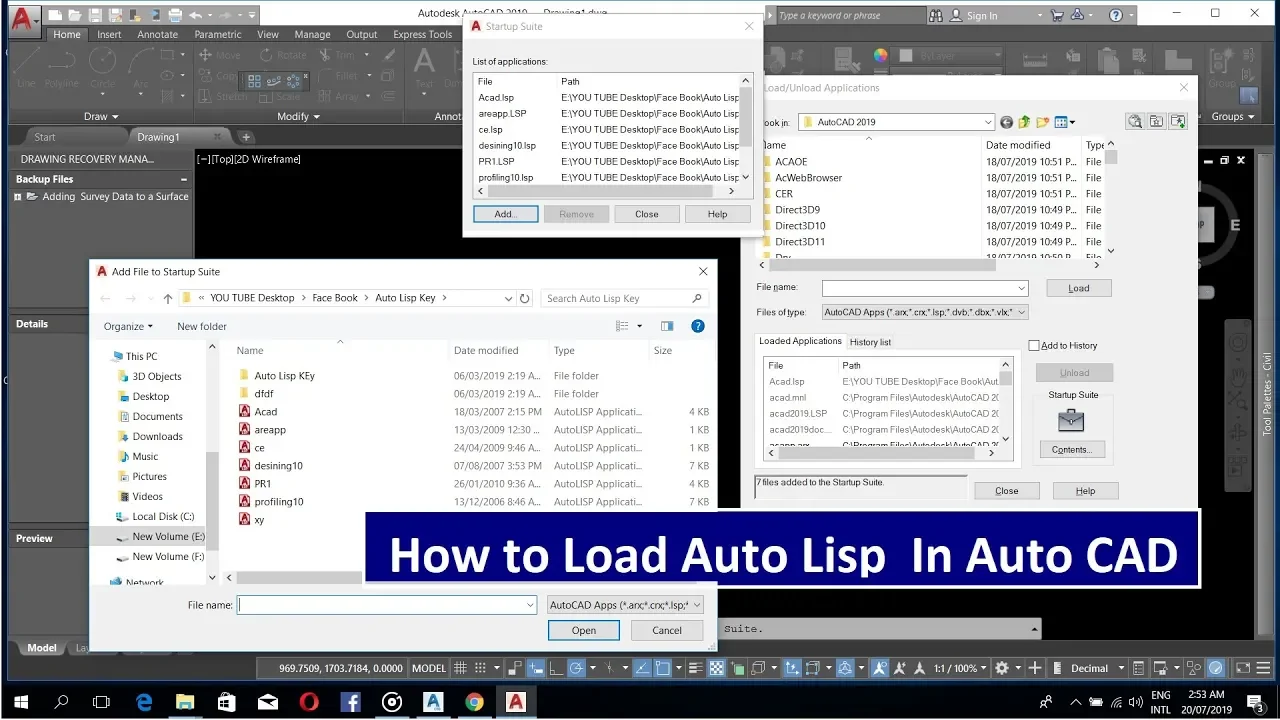Toggle dynamic input in status bar
Screen dimensions: 1280x720
point(534,668)
